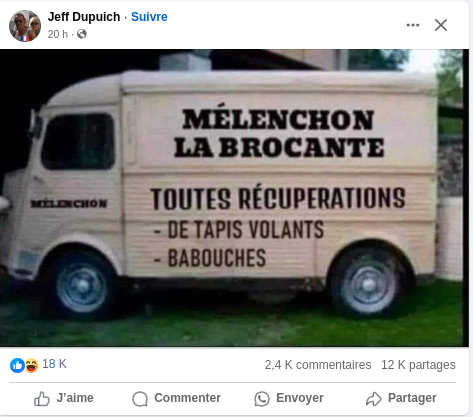Click the J'aime button label
Image resolution: width=473 pixels, height=417 pixels.
click(x=75, y=398)
